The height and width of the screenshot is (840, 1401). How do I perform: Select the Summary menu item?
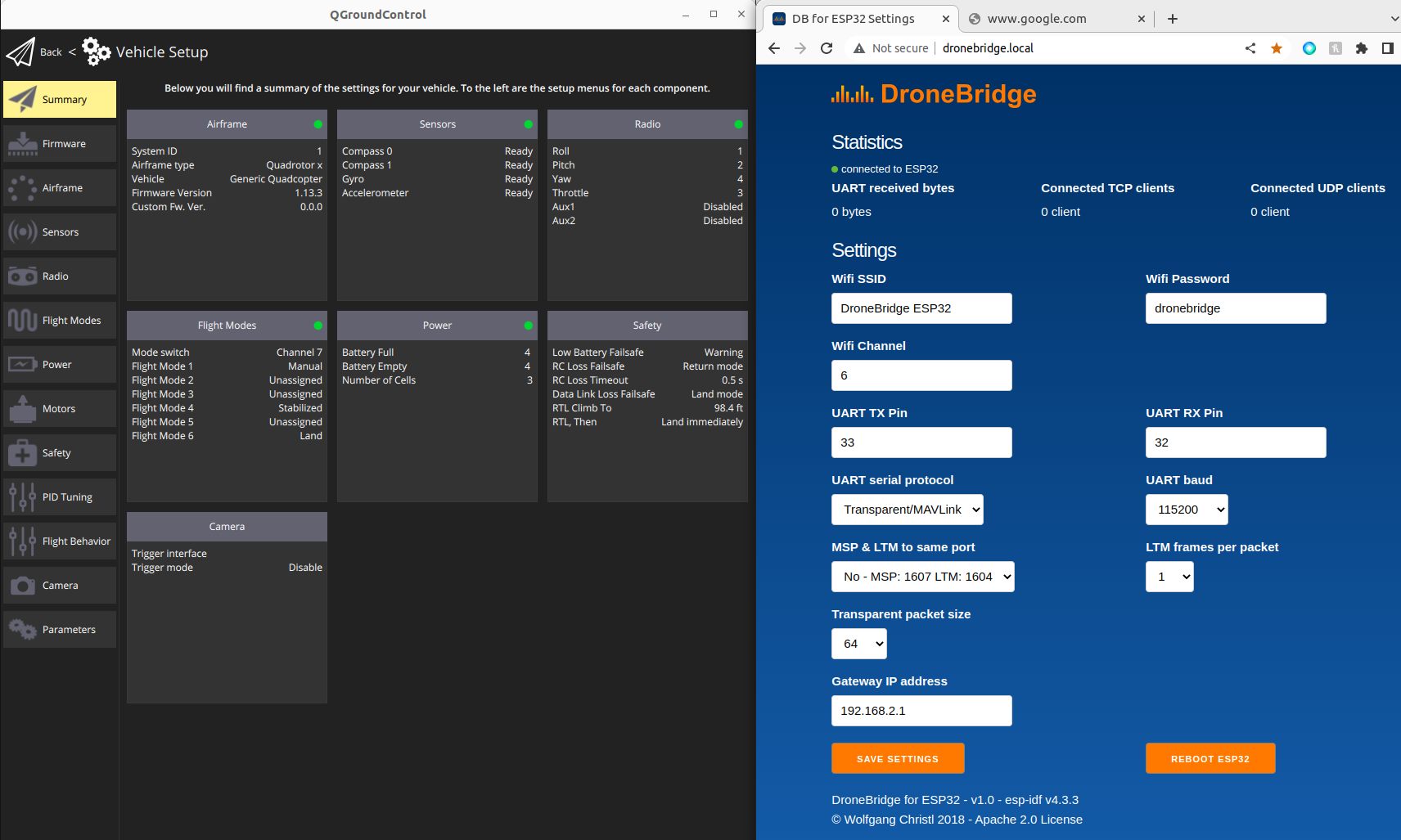coord(60,100)
